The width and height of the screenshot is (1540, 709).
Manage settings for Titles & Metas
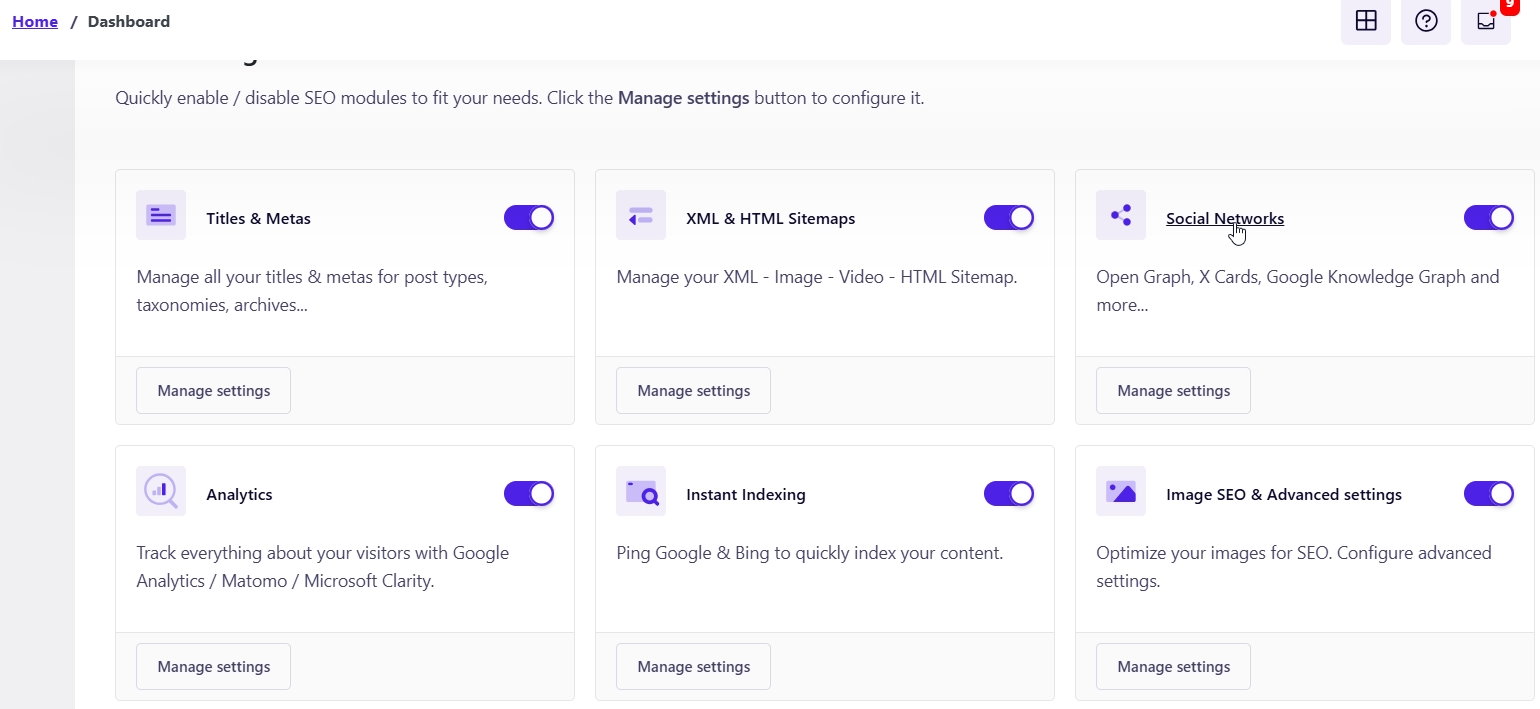213,390
